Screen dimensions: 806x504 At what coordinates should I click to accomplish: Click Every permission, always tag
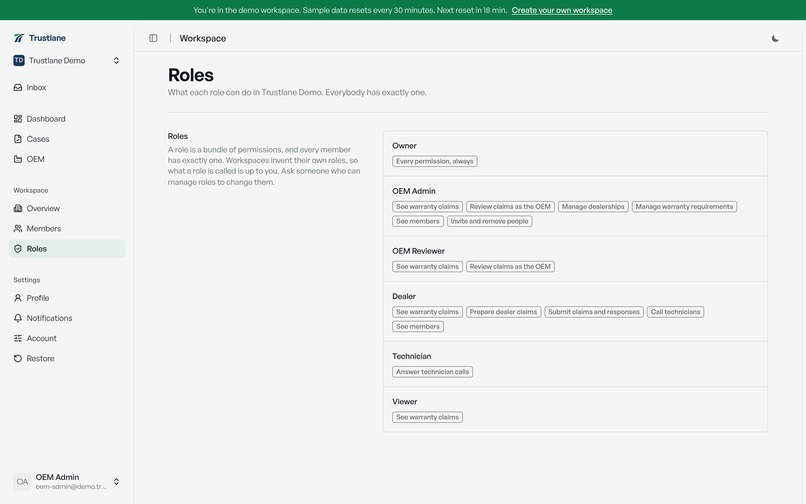tap(434, 161)
